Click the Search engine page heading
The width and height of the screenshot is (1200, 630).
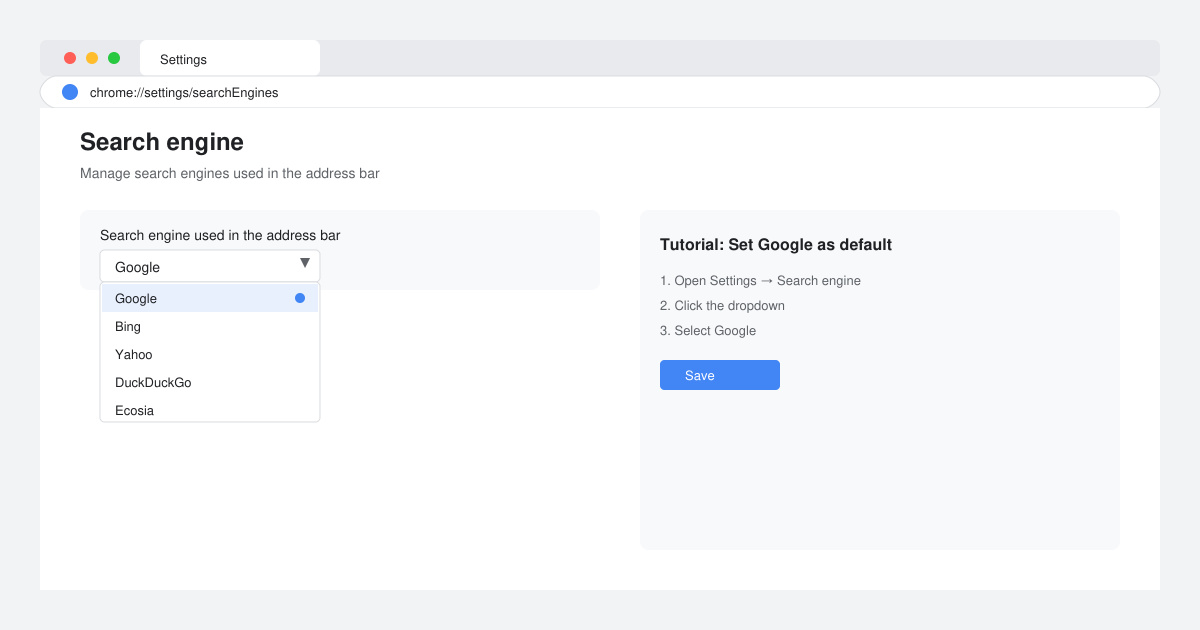click(162, 141)
